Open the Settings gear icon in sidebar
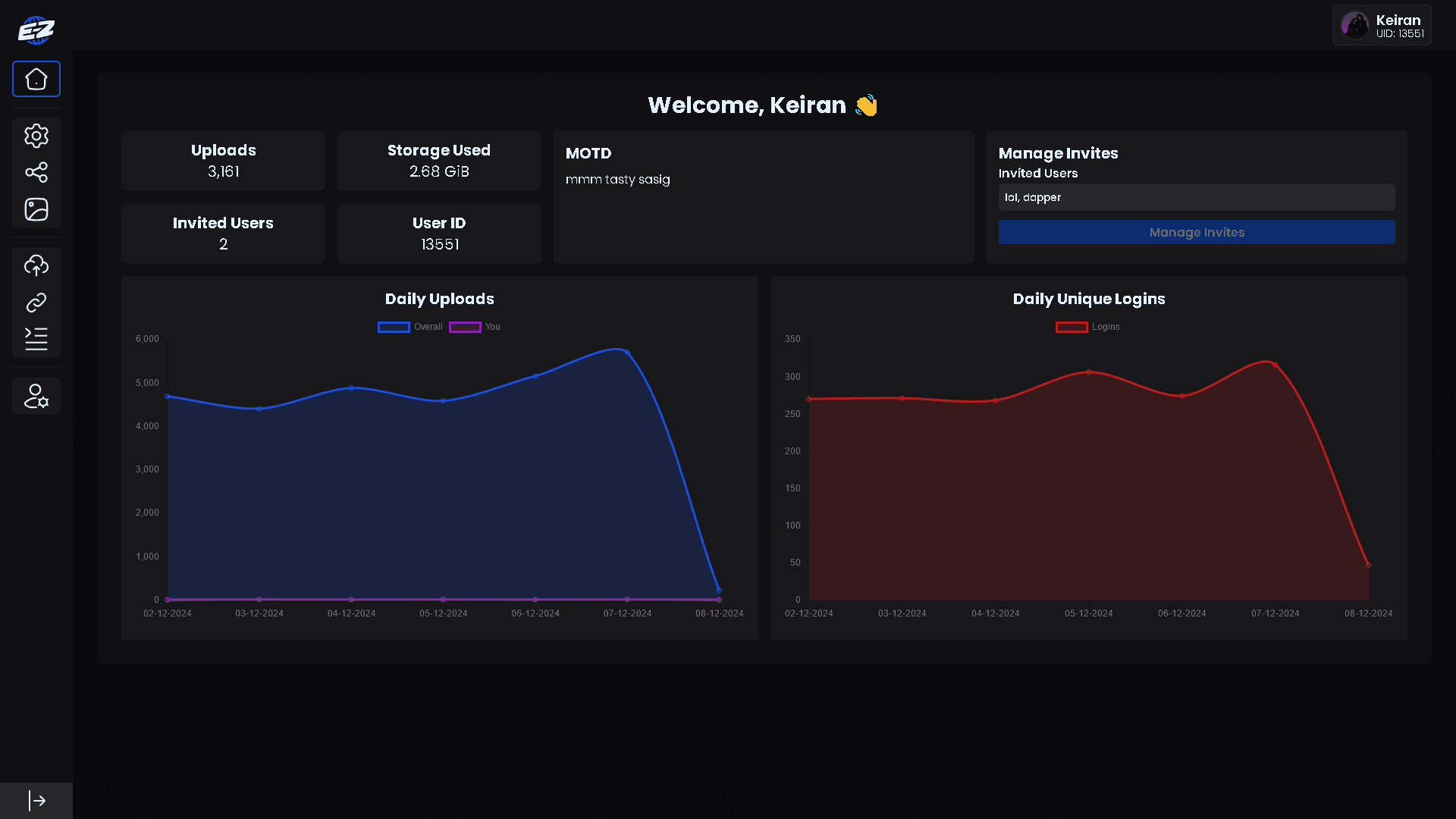The image size is (1456, 819). [x=36, y=136]
